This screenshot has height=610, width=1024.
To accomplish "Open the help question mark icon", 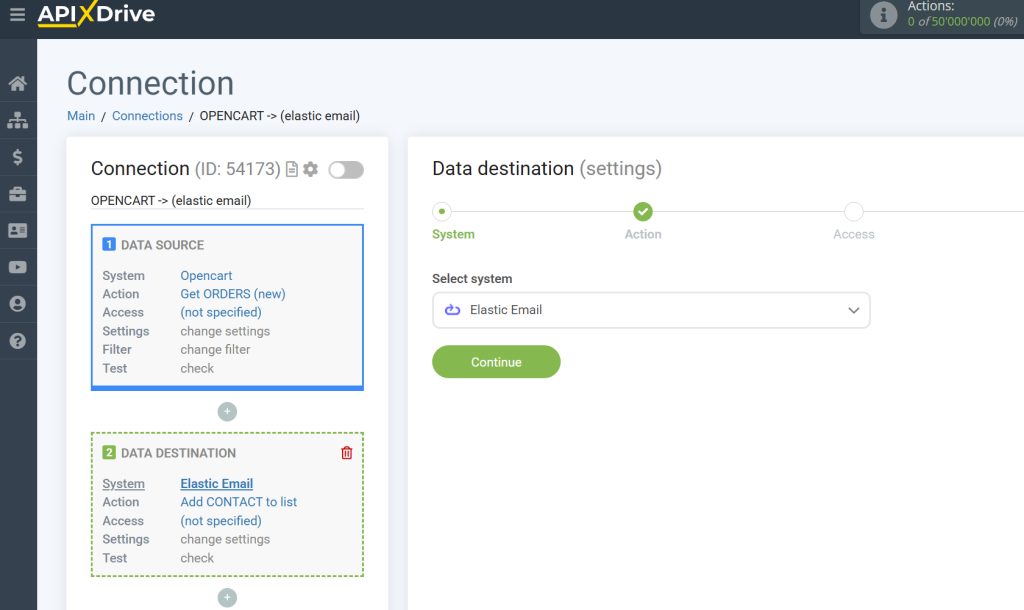I will 18,341.
